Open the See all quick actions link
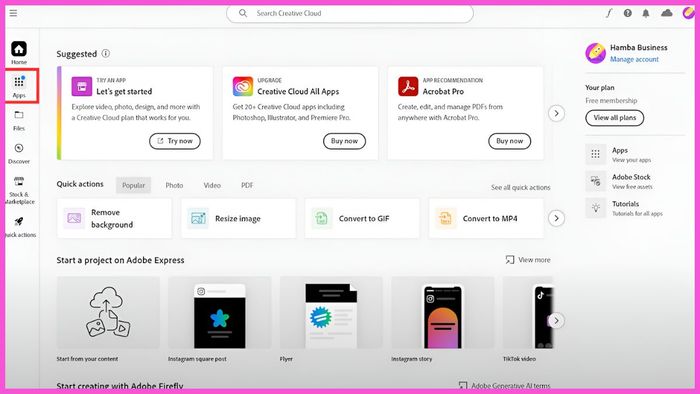Image resolution: width=700 pixels, height=394 pixels. point(521,187)
